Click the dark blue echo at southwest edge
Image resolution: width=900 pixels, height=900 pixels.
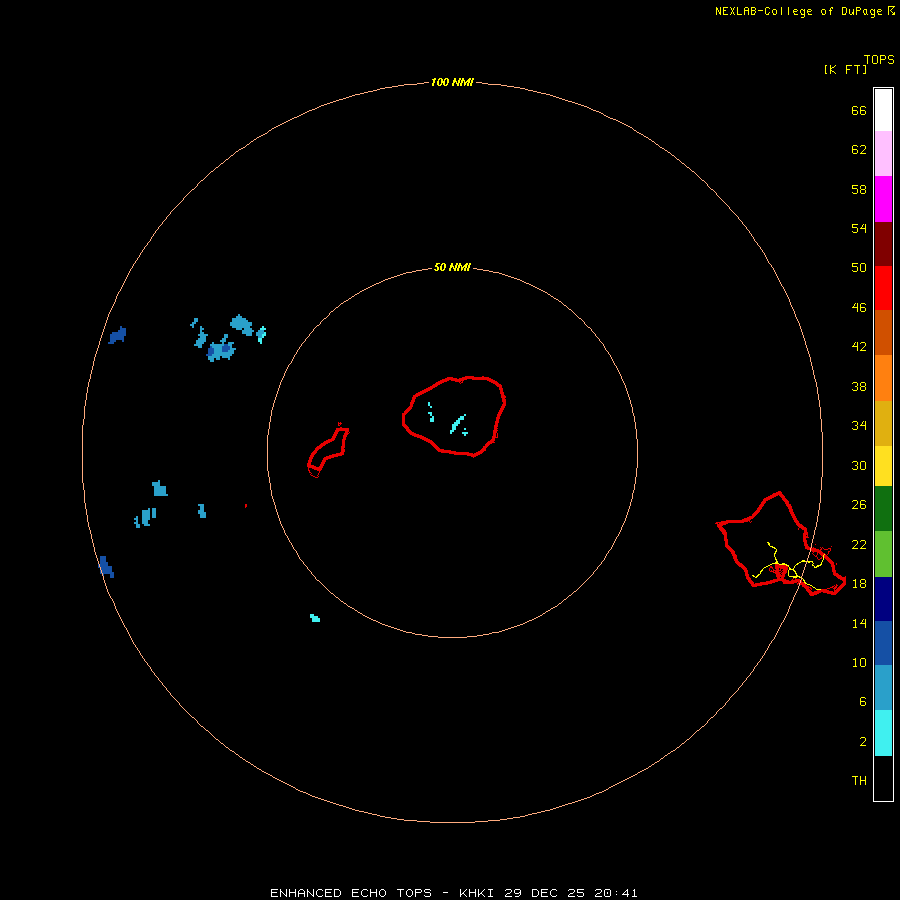click(106, 567)
